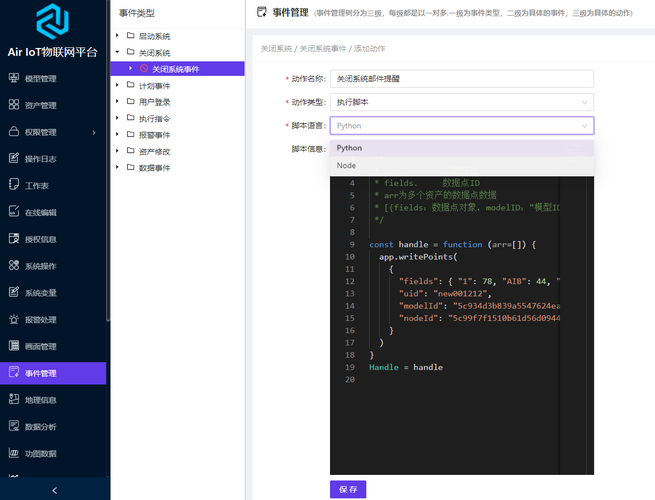The width and height of the screenshot is (655, 500).
Task: Click the folder icon beside 执行指令
Action: tap(131, 118)
